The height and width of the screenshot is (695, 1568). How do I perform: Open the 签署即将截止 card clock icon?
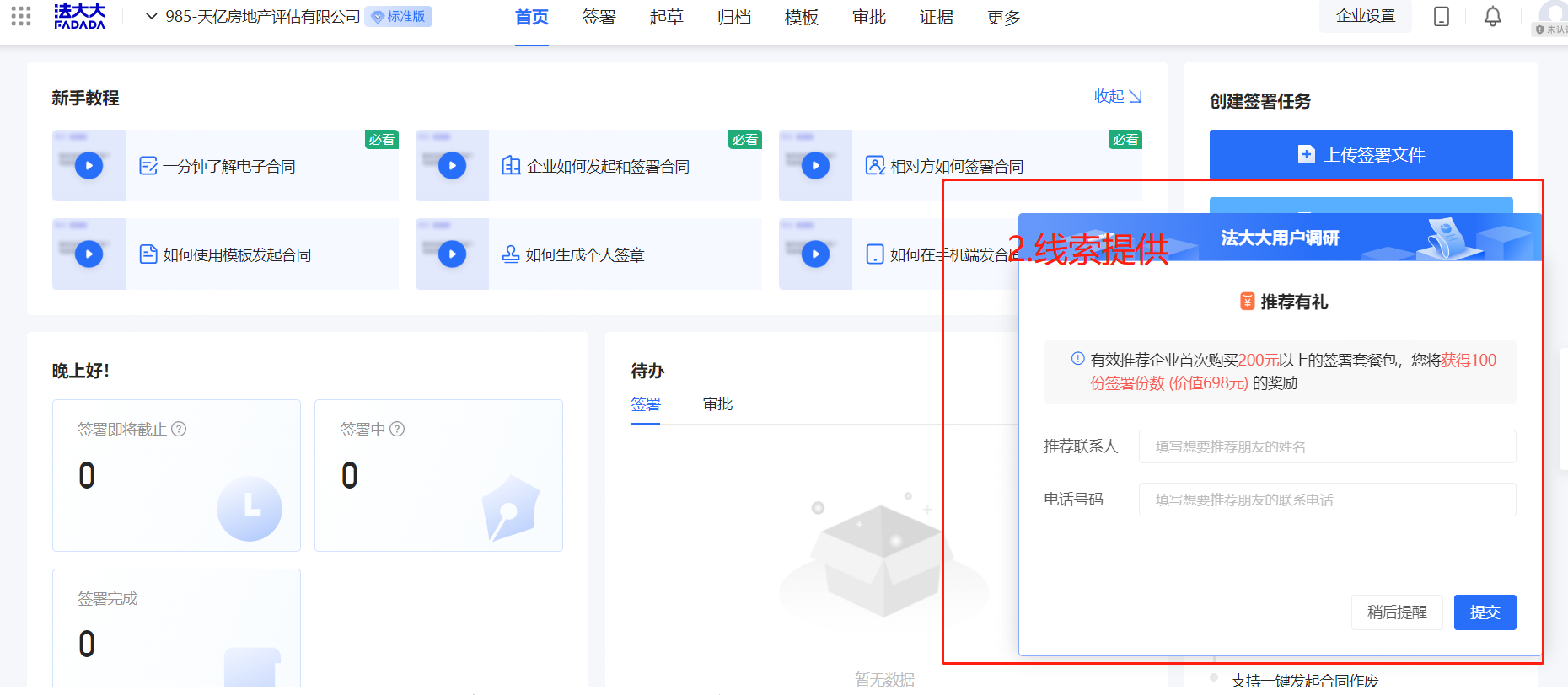[x=250, y=509]
